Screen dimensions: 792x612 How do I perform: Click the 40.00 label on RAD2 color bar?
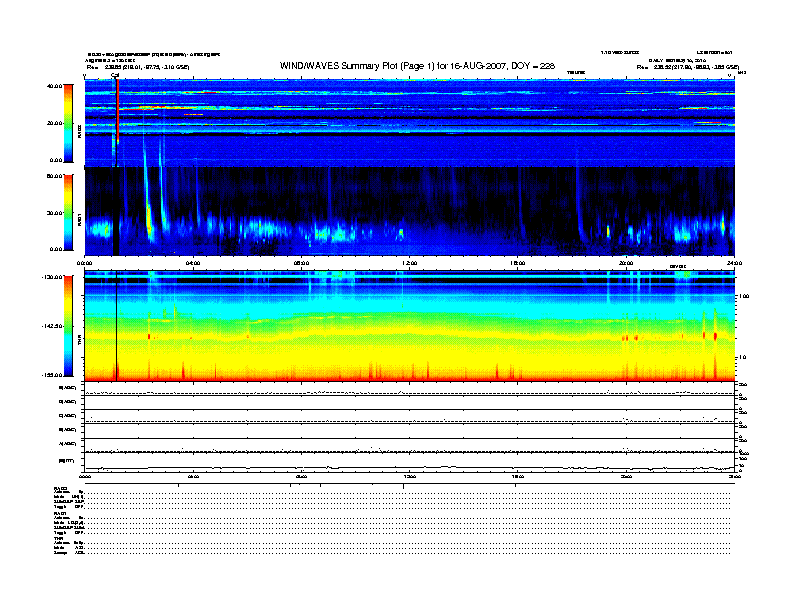click(x=54, y=86)
